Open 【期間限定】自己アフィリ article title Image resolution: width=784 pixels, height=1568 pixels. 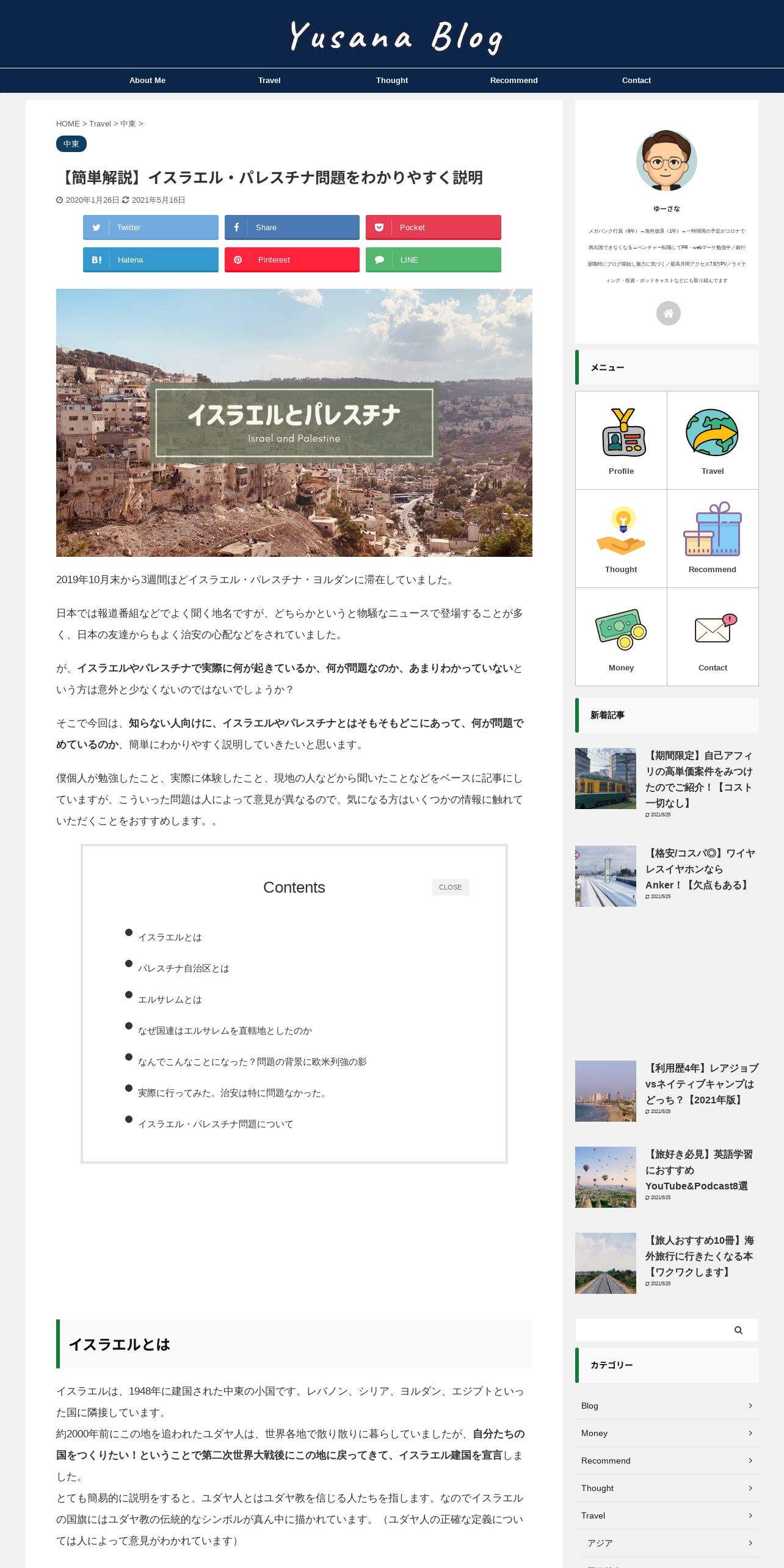(700, 779)
